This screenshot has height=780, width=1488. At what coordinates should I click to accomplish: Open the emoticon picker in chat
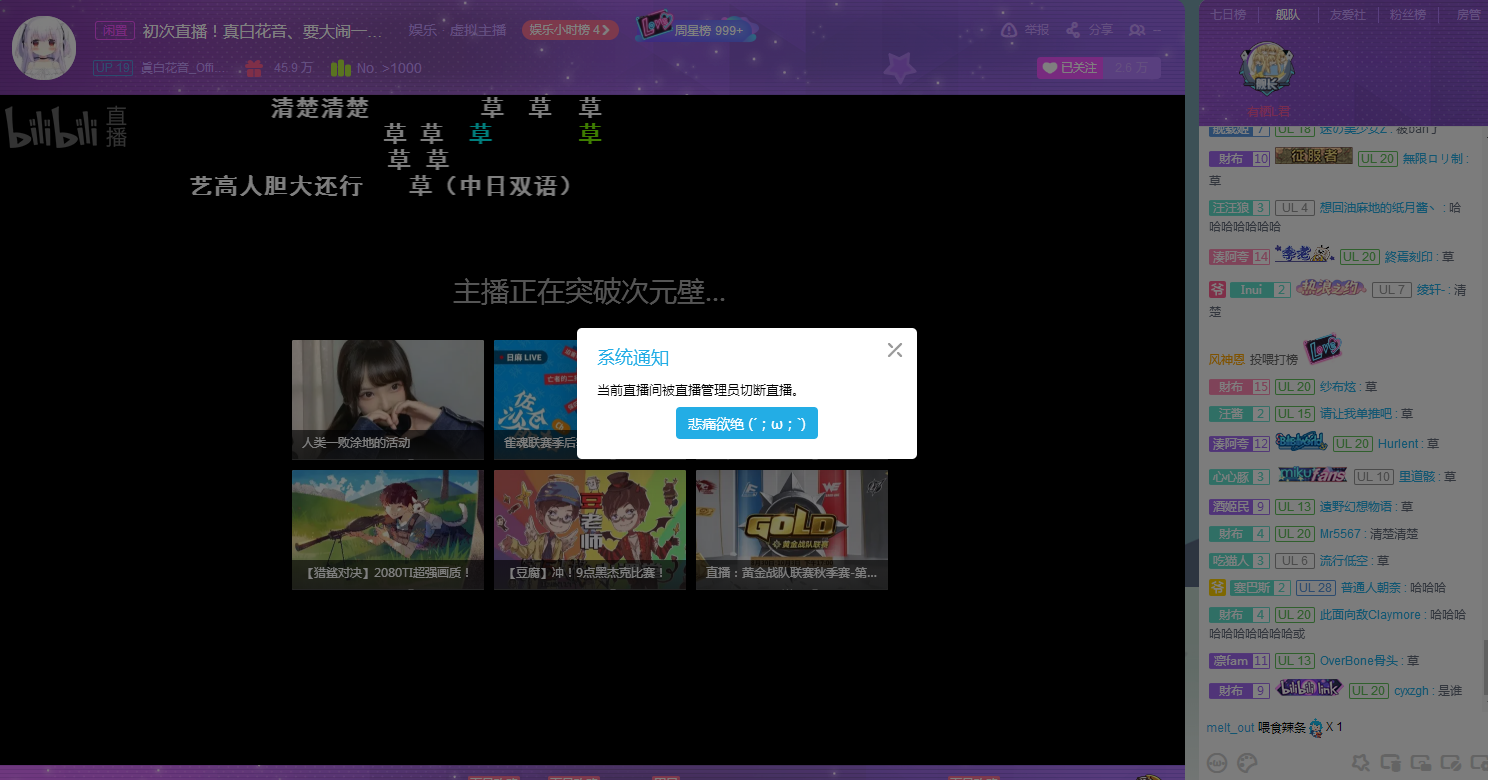(1217, 763)
